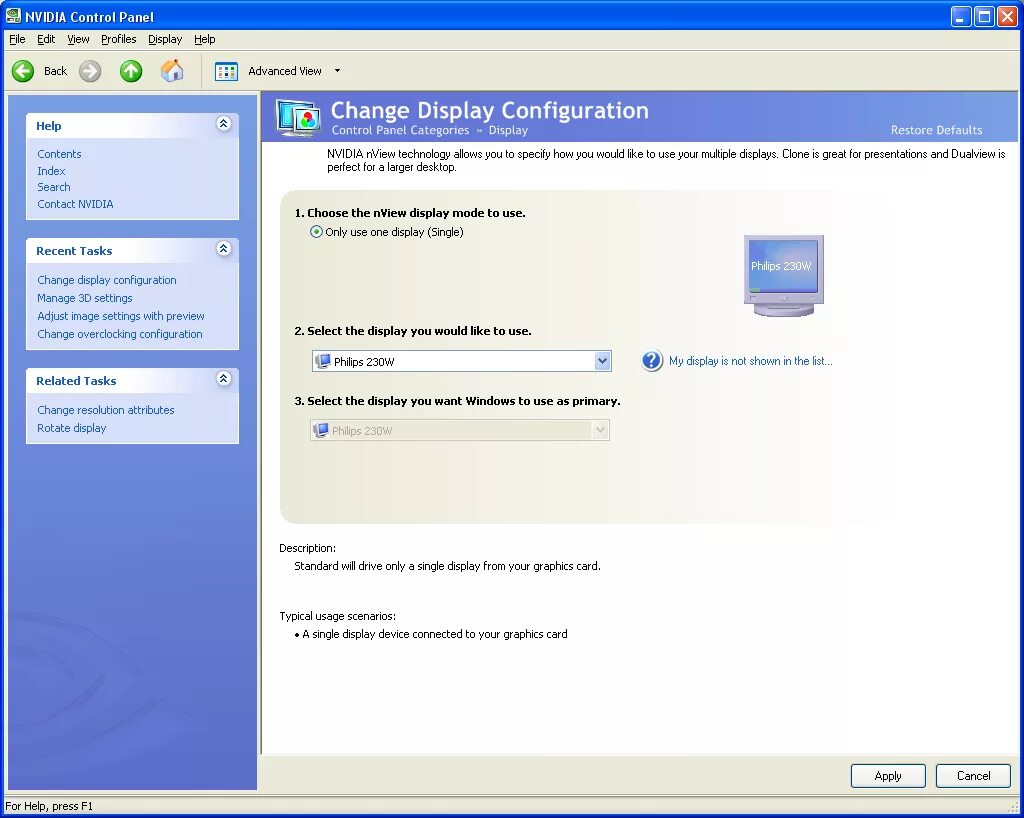The height and width of the screenshot is (818, 1024).
Task: Open Manage 3D settings task
Action: [85, 298]
